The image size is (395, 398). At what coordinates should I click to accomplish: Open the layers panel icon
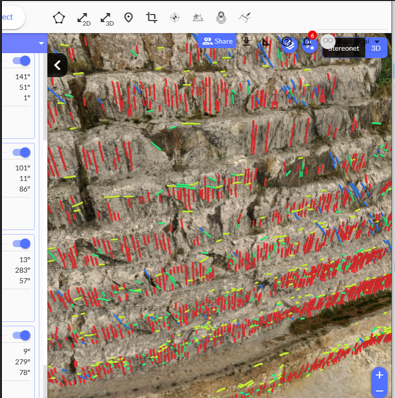[289, 44]
